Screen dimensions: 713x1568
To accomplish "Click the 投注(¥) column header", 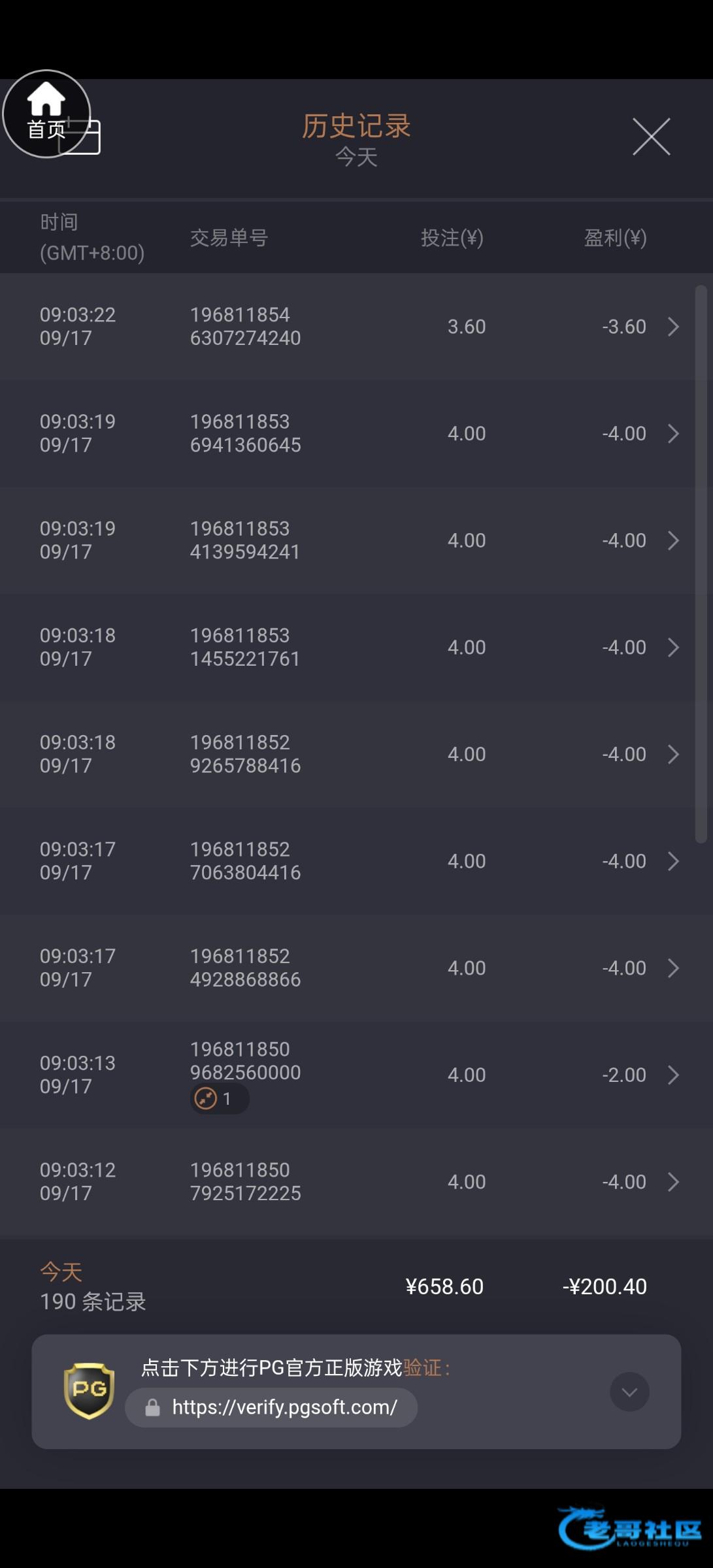I will click(x=452, y=238).
